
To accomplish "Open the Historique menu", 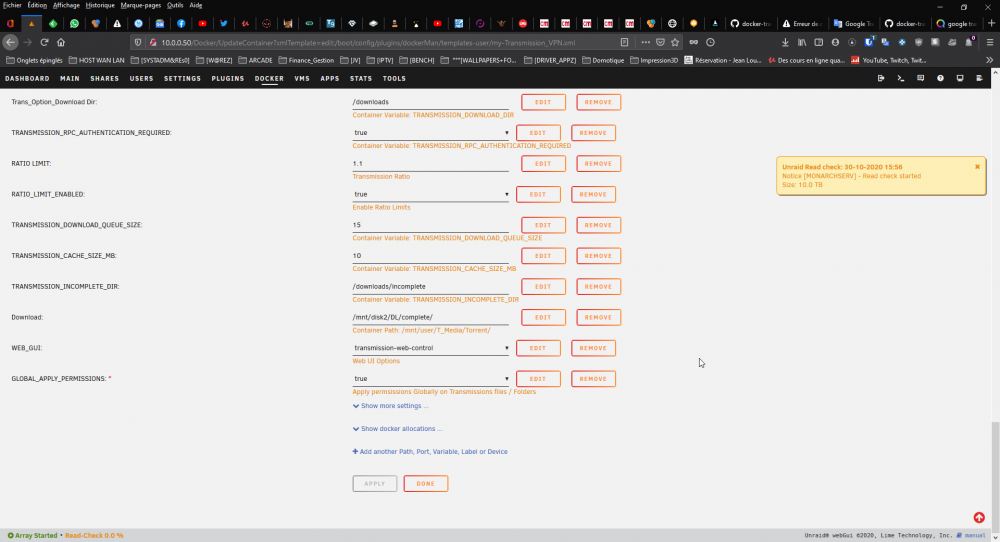I will [x=100, y=5].
